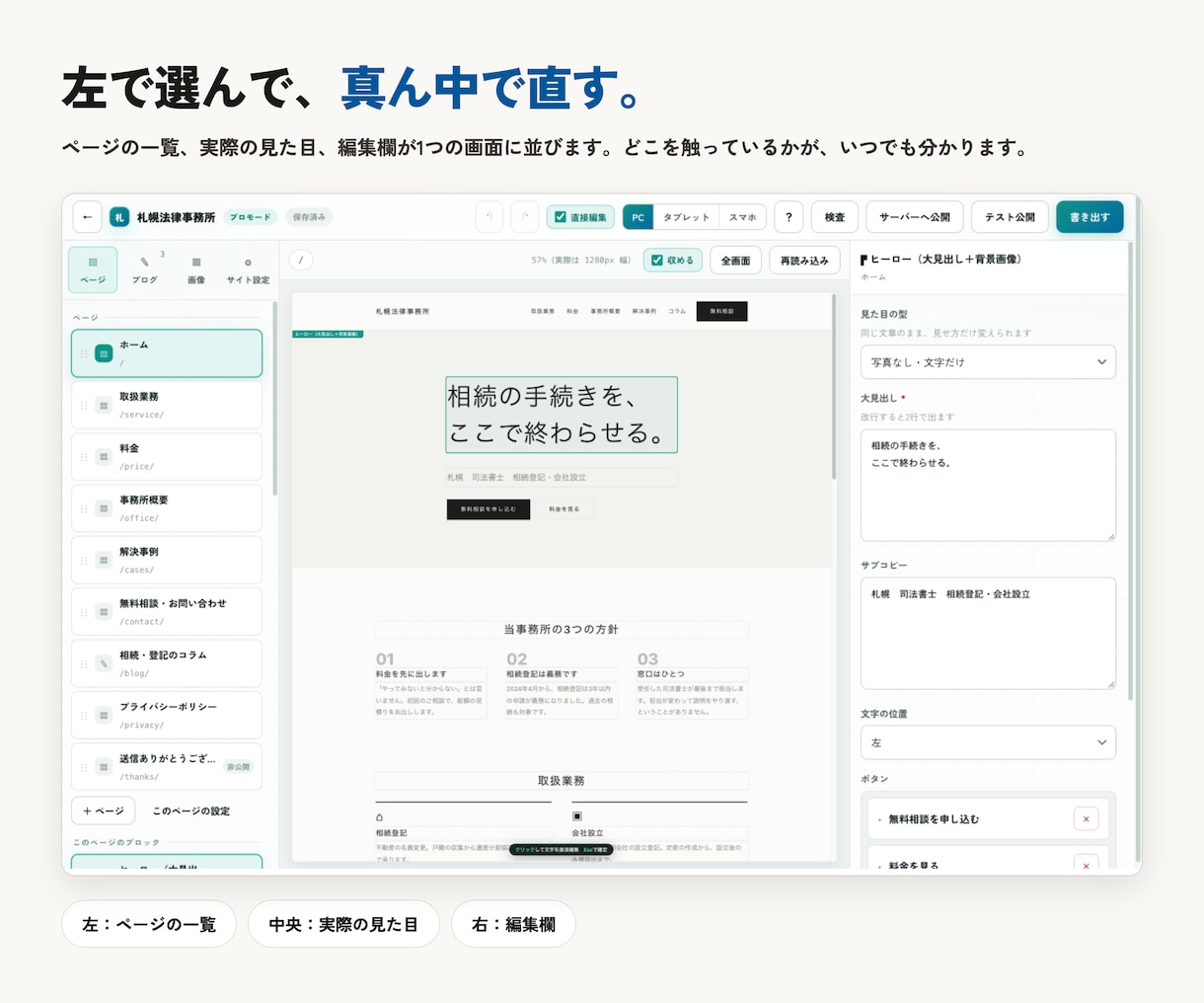This screenshot has width=1204, height=1003.
Task: Click the redo arrow button
Action: [525, 217]
